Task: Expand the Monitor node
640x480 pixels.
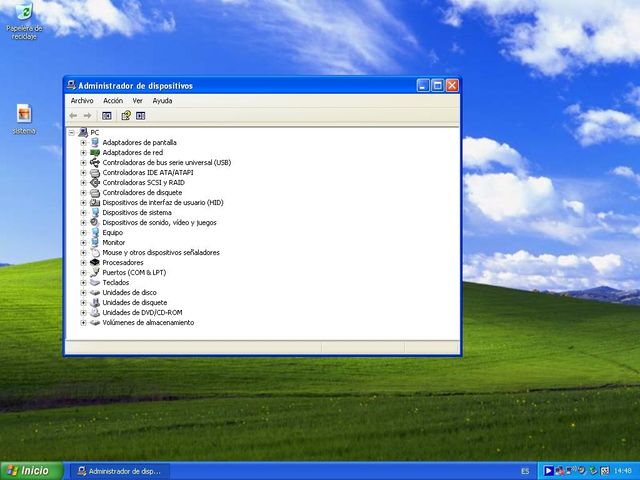Action: 83,242
